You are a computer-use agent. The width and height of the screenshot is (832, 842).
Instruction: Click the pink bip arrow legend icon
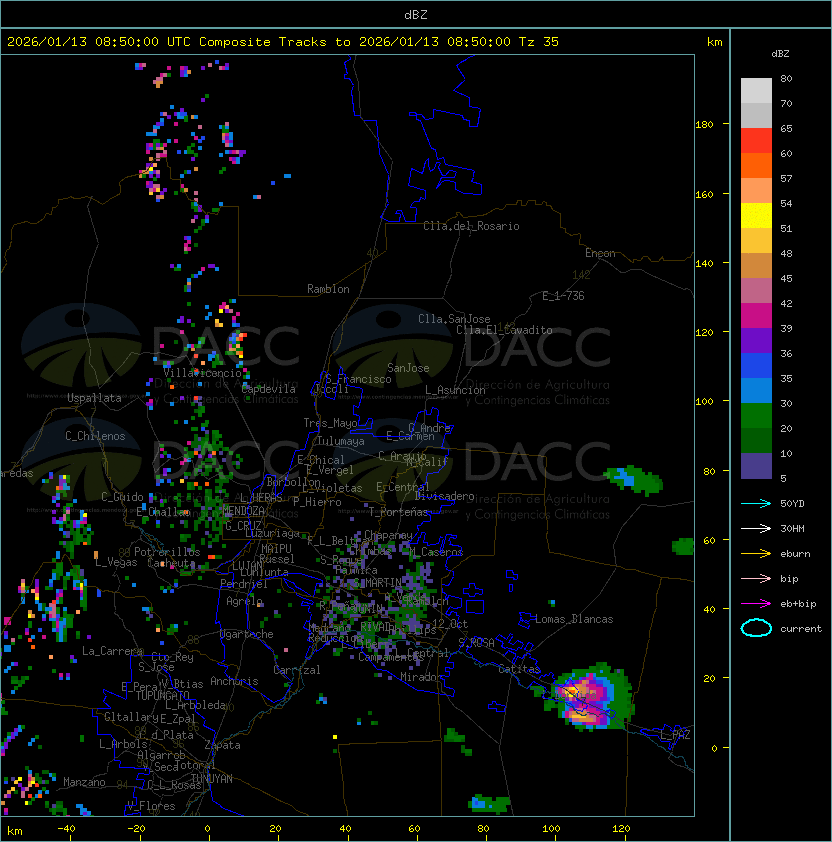click(x=756, y=578)
